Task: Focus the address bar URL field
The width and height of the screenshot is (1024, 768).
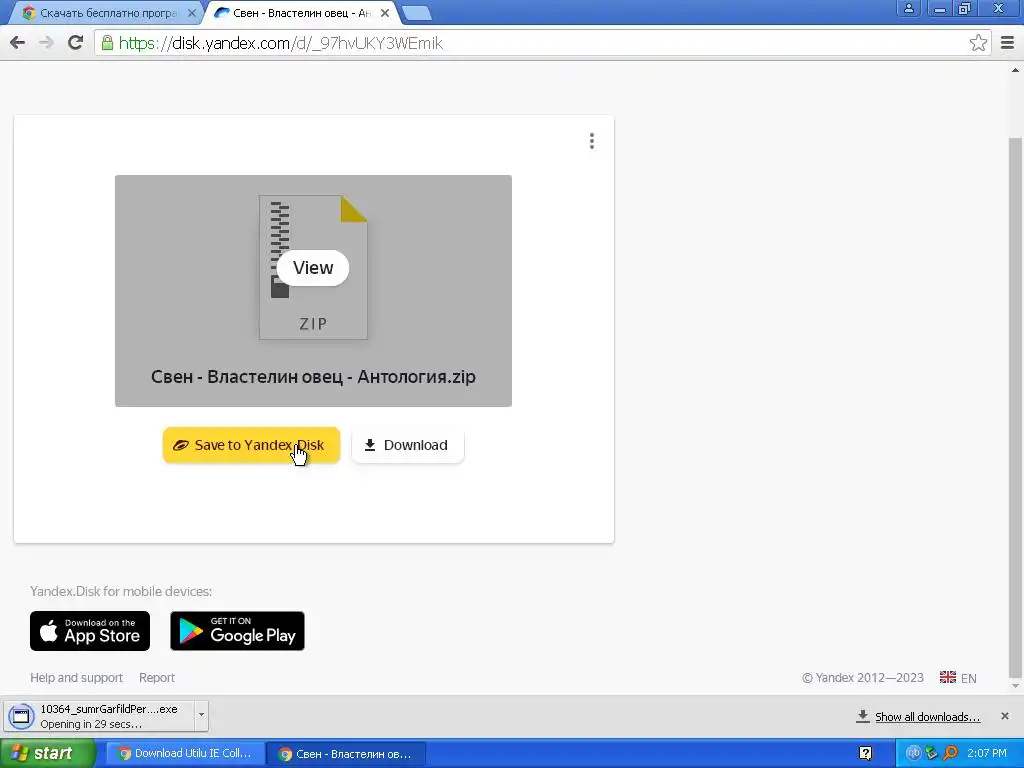Action: [542, 43]
